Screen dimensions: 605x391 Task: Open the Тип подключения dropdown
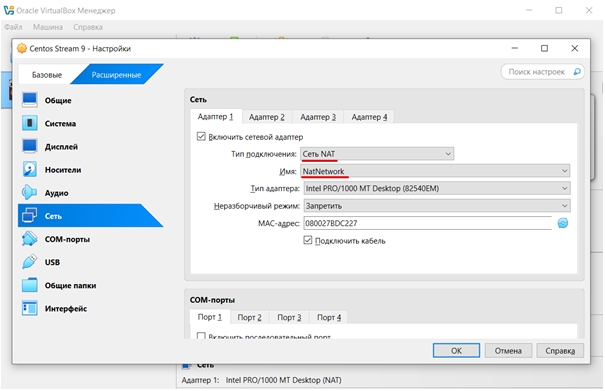(377, 154)
